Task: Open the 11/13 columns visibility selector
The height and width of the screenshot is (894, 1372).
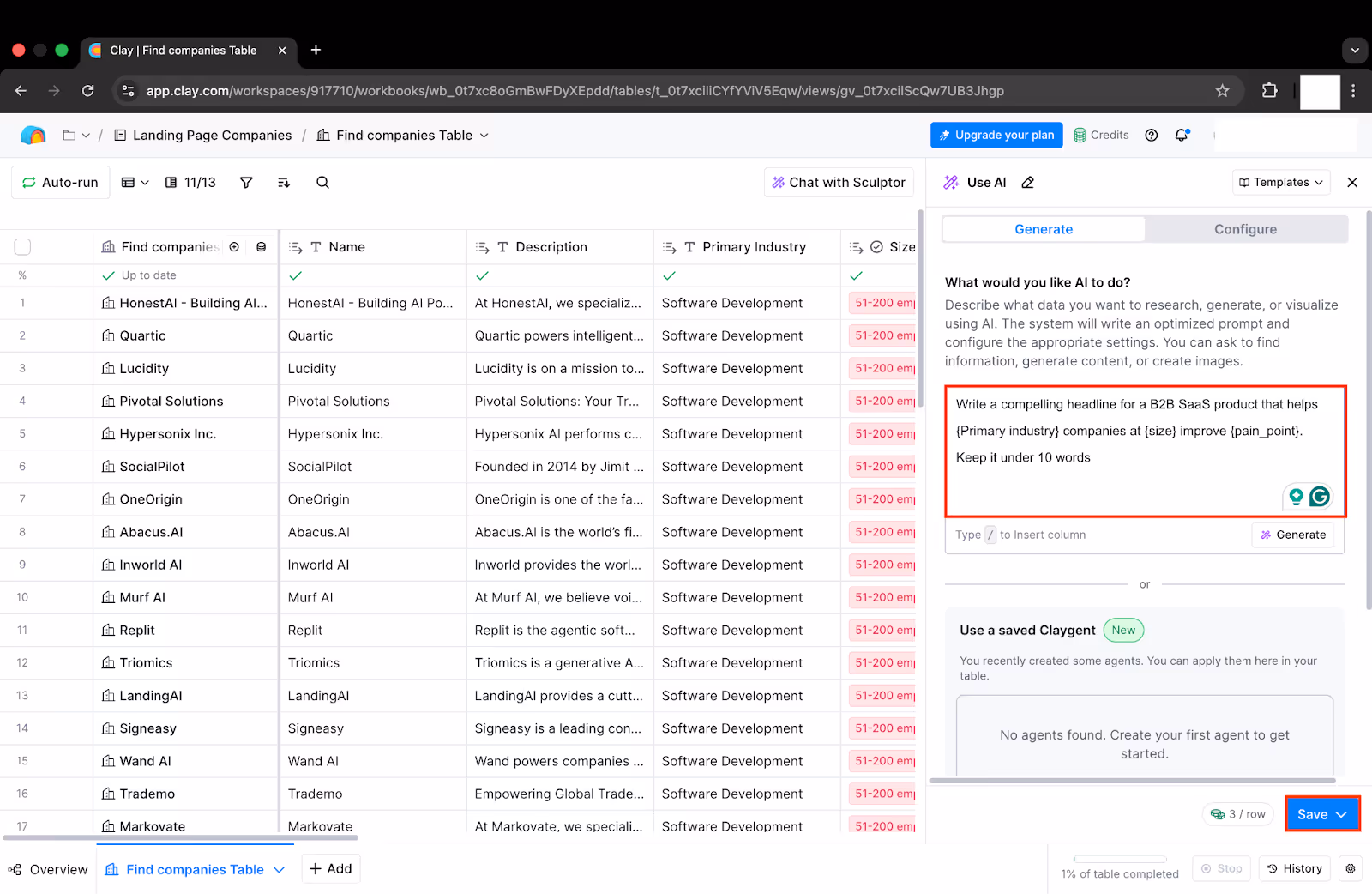Action: tap(190, 182)
